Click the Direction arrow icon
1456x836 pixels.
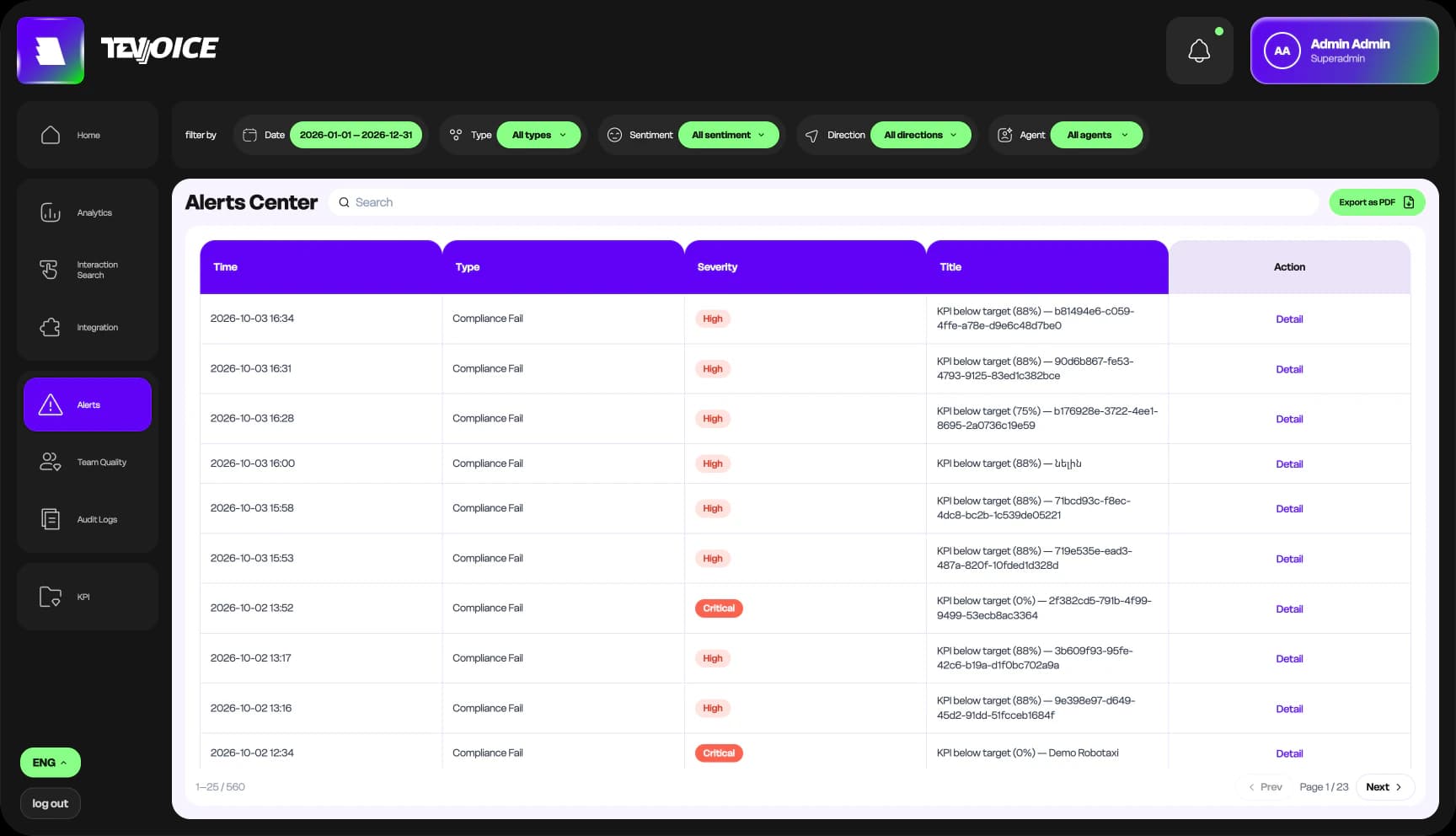811,136
